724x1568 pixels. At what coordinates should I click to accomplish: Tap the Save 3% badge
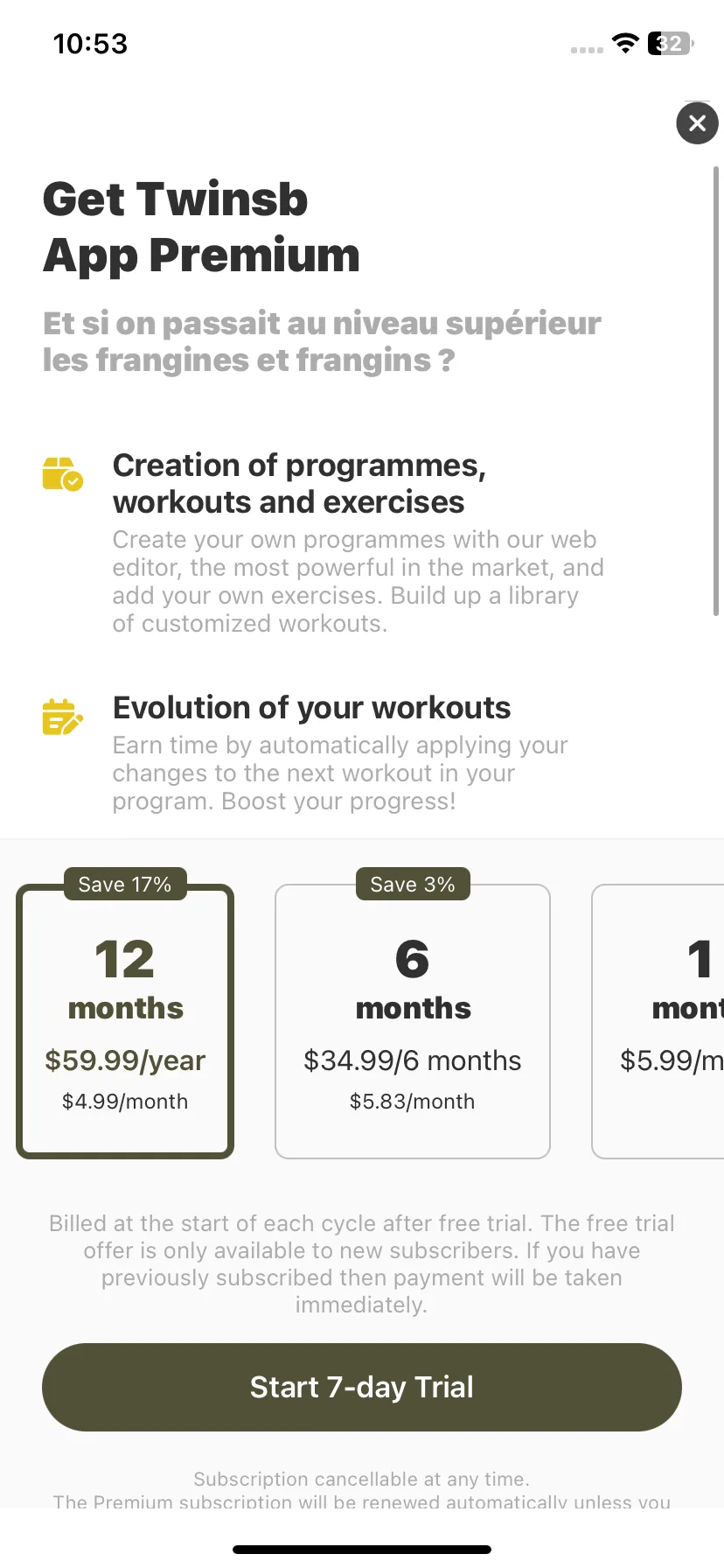pos(413,885)
